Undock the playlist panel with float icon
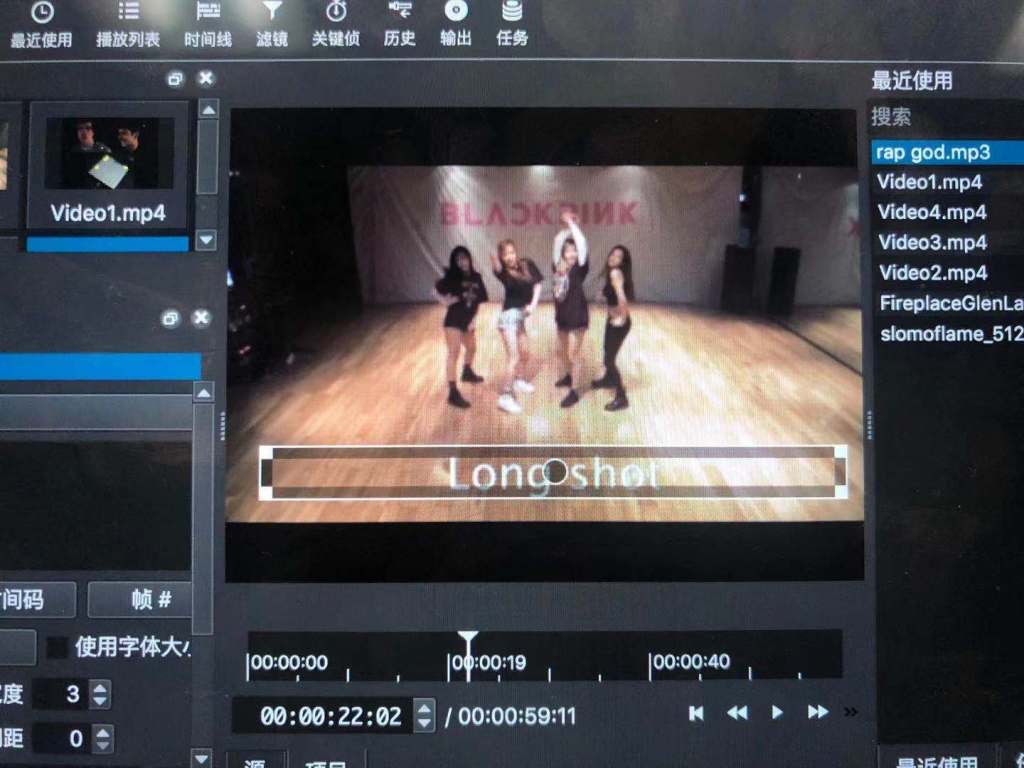Viewport: 1024px width, 768px height. pyautogui.click(x=175, y=78)
